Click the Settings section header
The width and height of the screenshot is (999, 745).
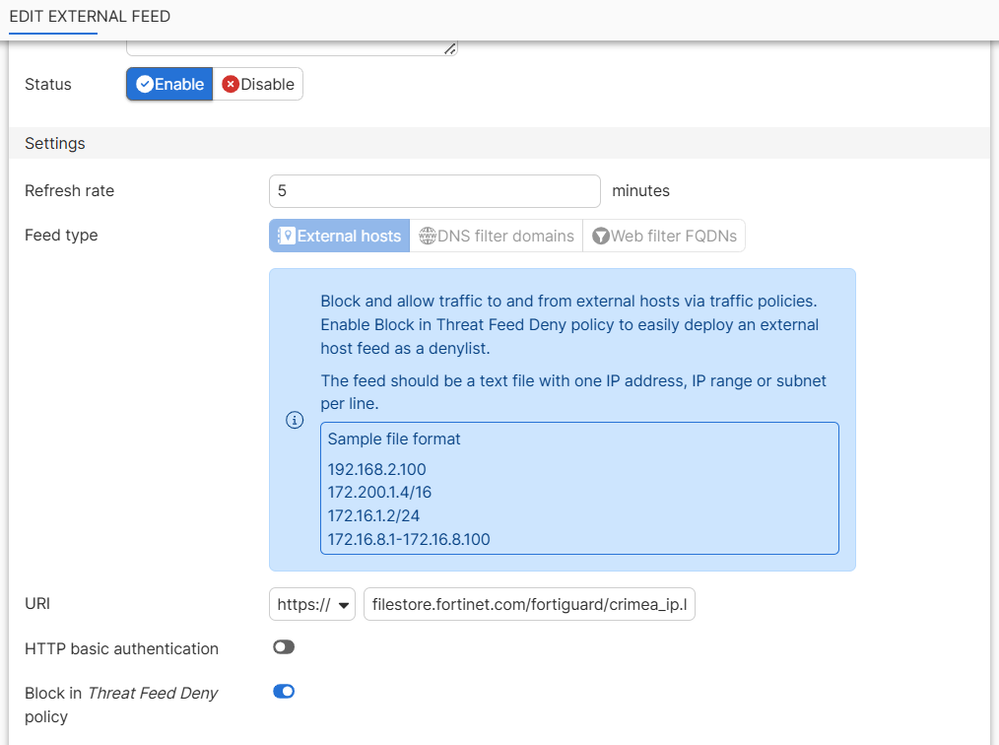[x=55, y=144]
